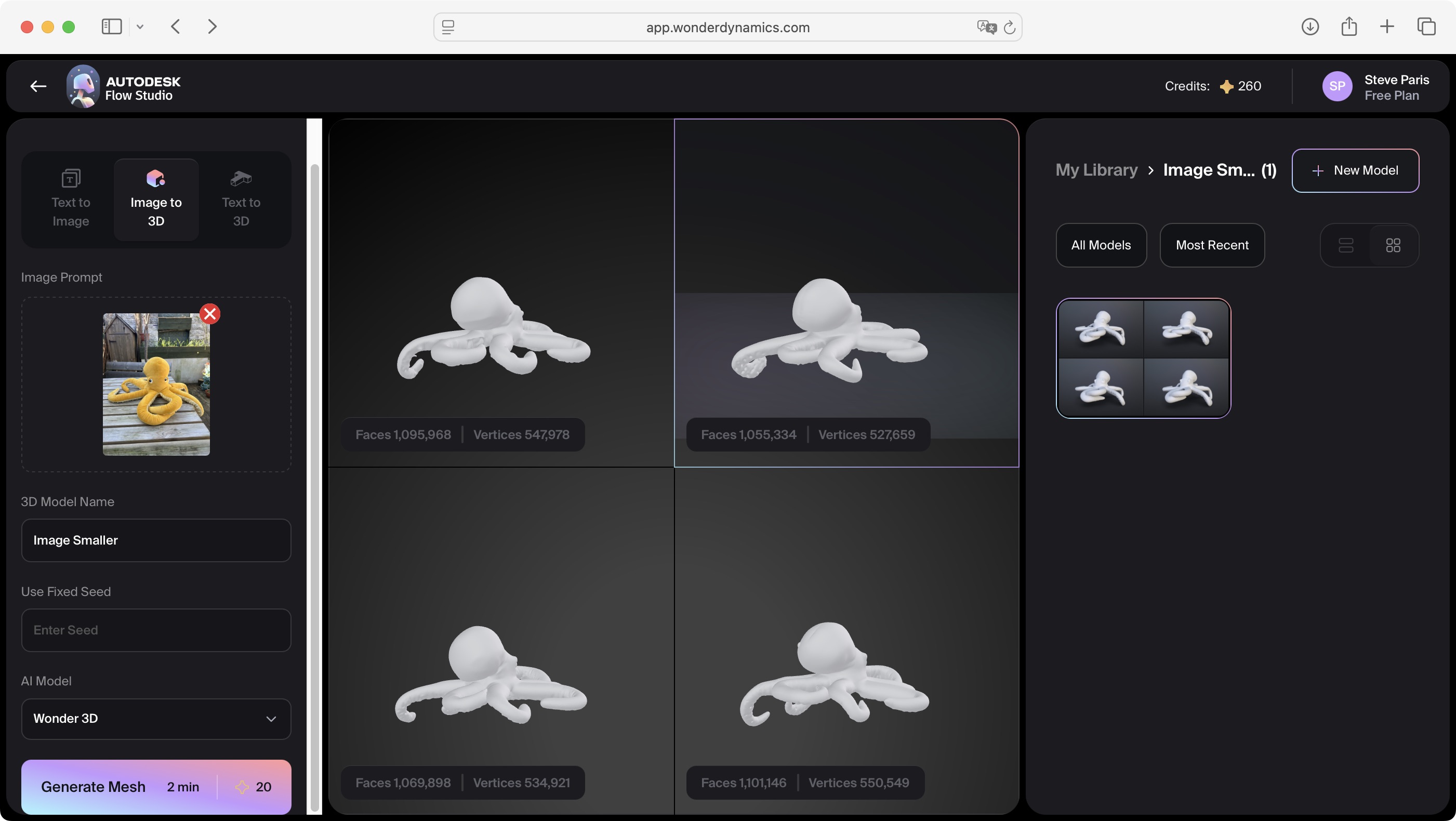Viewport: 1456px width, 821px height.
Task: Click the back arrow beside the Flow Studio logo
Action: pyautogui.click(x=37, y=86)
